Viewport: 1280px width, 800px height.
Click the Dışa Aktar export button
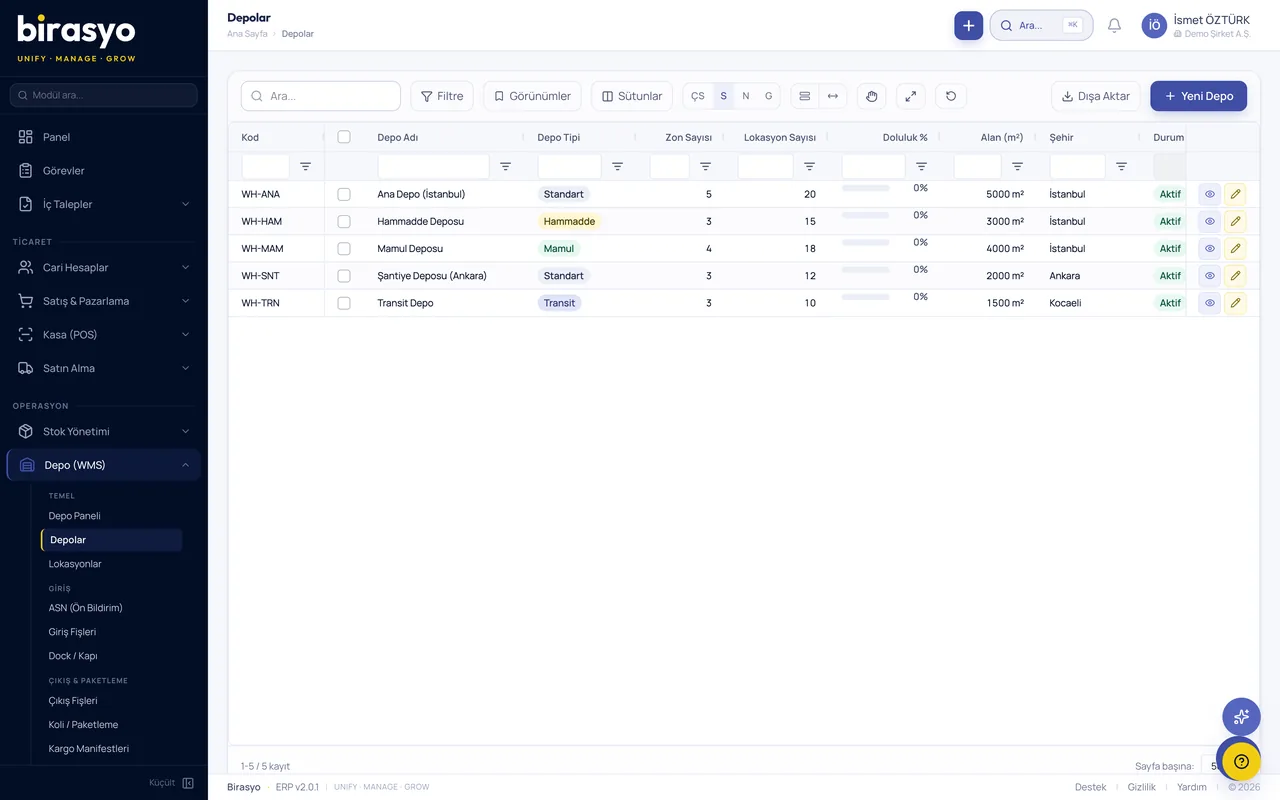[x=1095, y=96]
